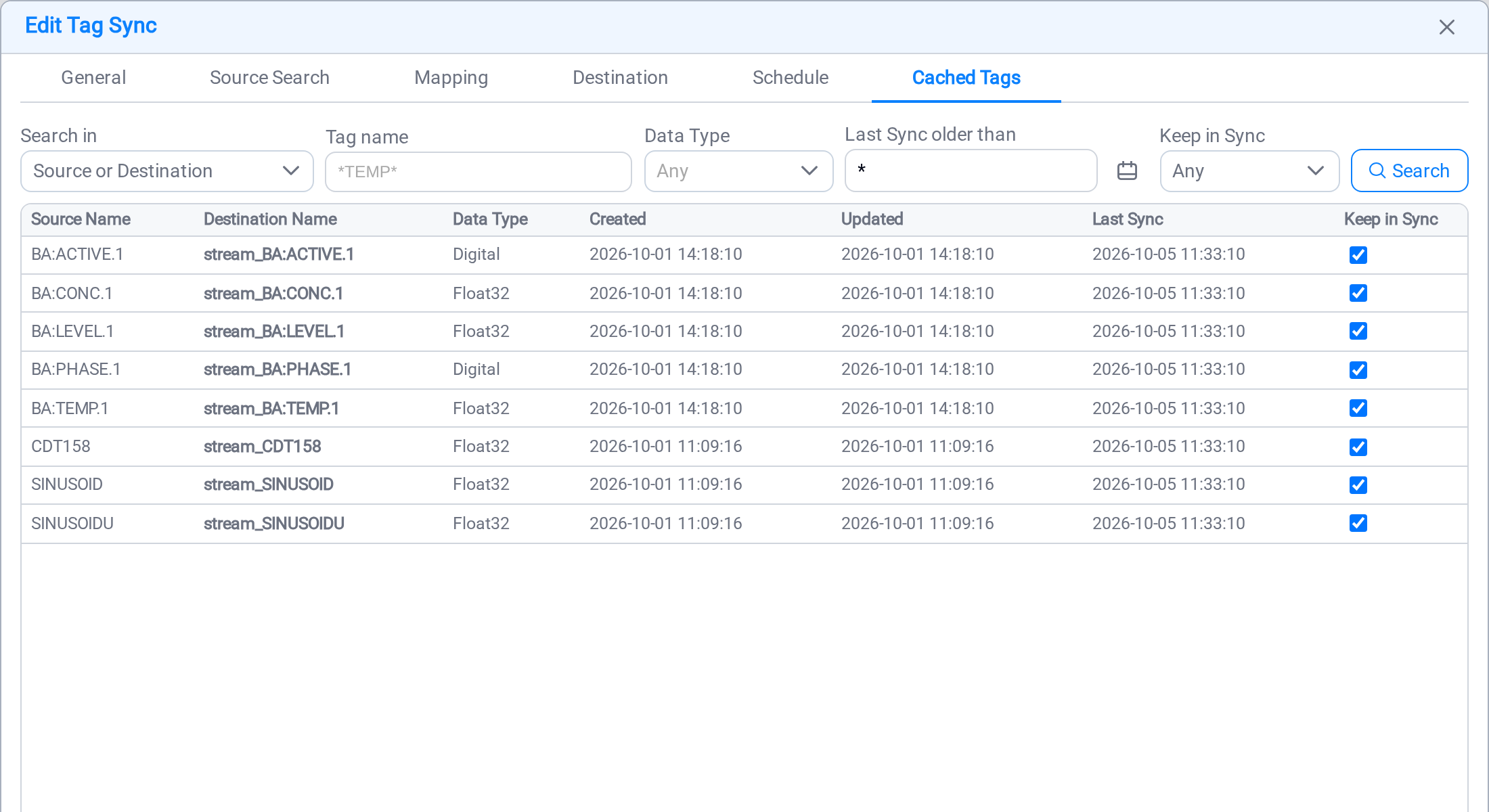Viewport: 1489px width, 812px height.
Task: Select source name BA:LEVEL.1
Action: click(72, 332)
